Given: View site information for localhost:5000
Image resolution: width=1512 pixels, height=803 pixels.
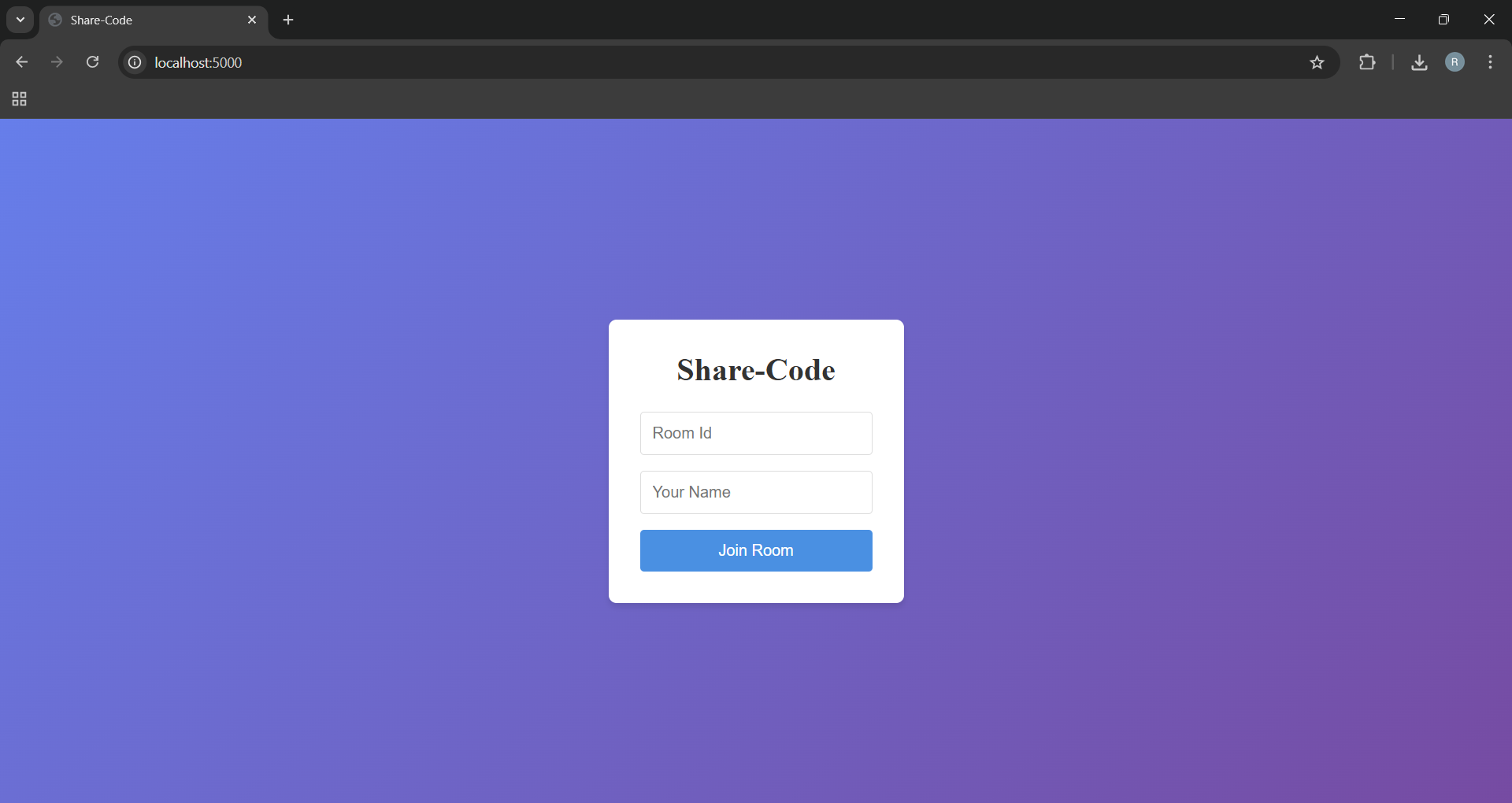Looking at the screenshot, I should point(134,62).
